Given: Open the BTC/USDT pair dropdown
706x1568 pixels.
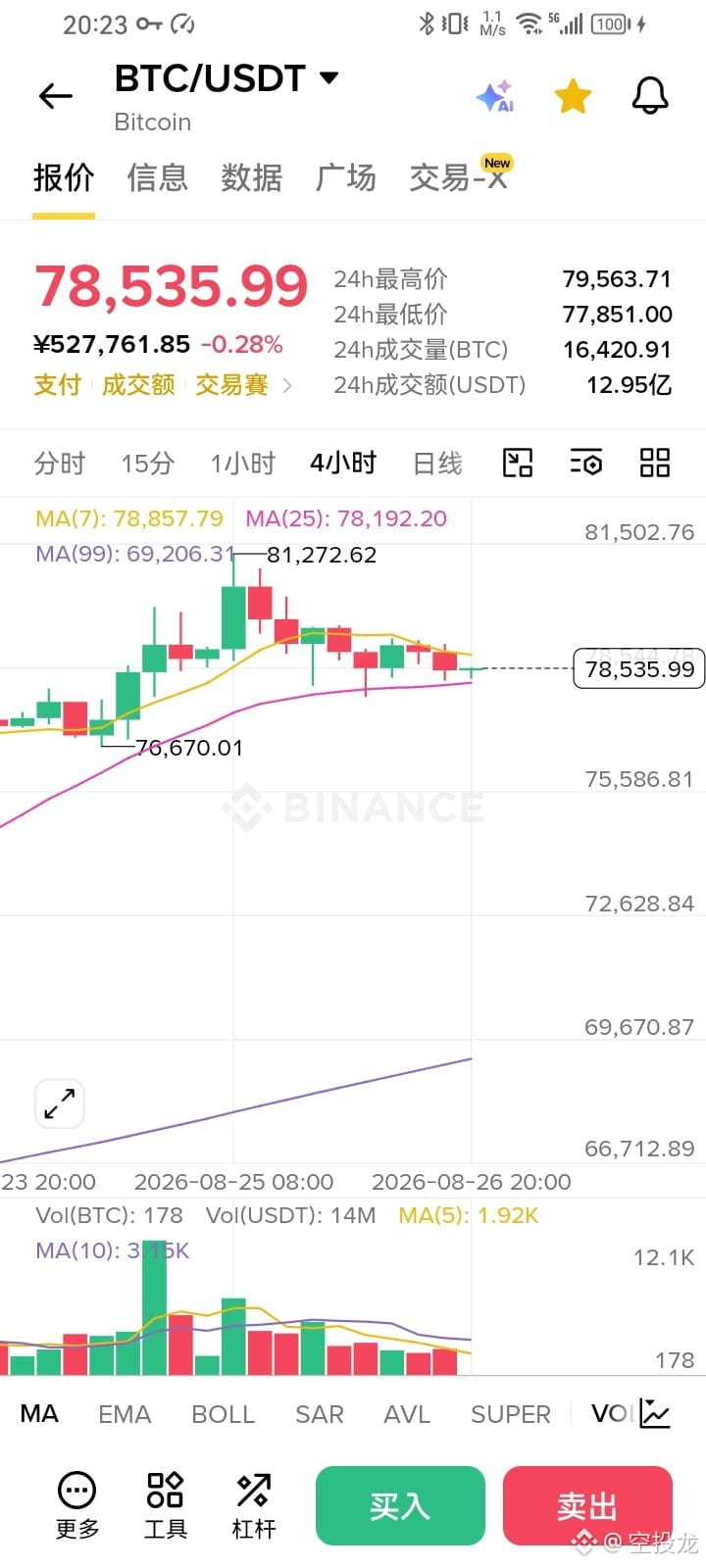Looking at the screenshot, I should pos(328,77).
